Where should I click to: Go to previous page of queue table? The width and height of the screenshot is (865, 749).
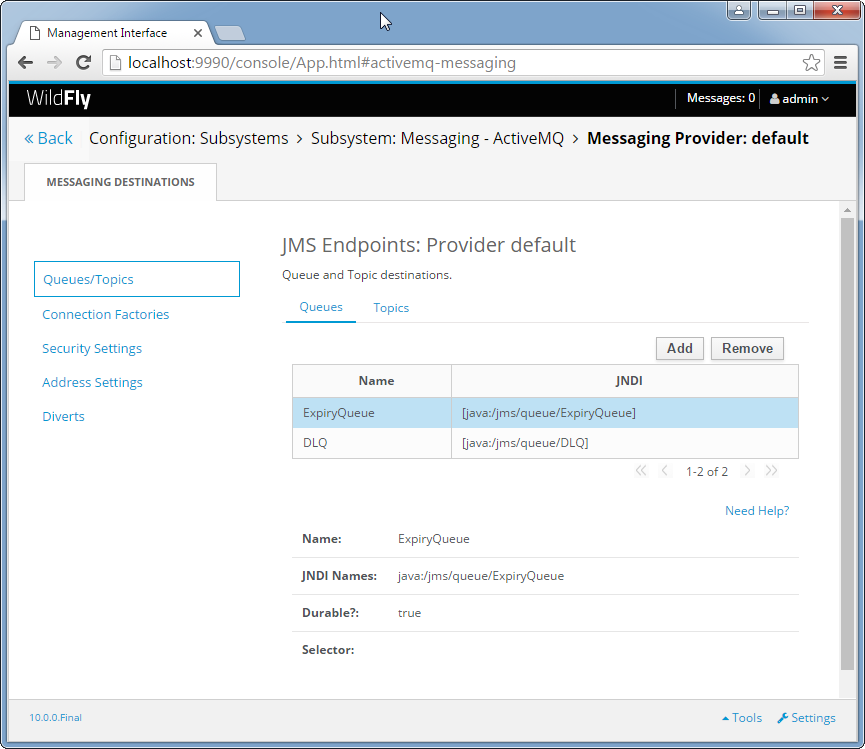(x=665, y=470)
